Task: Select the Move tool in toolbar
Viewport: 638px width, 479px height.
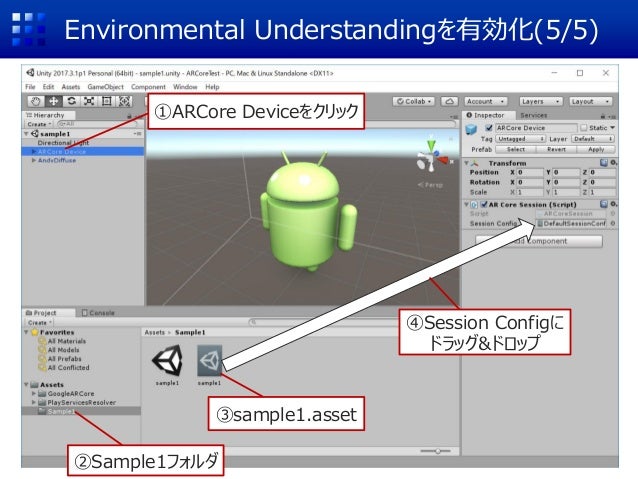Action: tap(54, 101)
